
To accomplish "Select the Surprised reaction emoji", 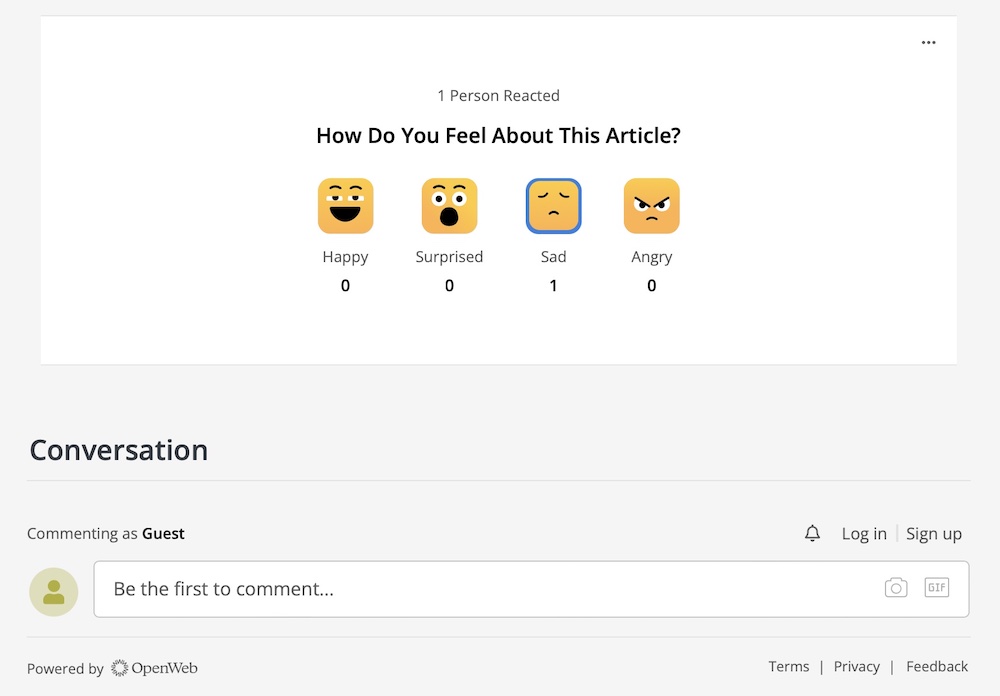I will coord(449,205).
